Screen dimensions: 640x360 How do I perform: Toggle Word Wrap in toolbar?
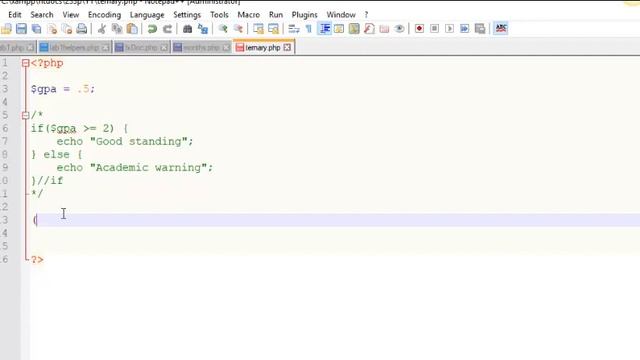(x=293, y=29)
